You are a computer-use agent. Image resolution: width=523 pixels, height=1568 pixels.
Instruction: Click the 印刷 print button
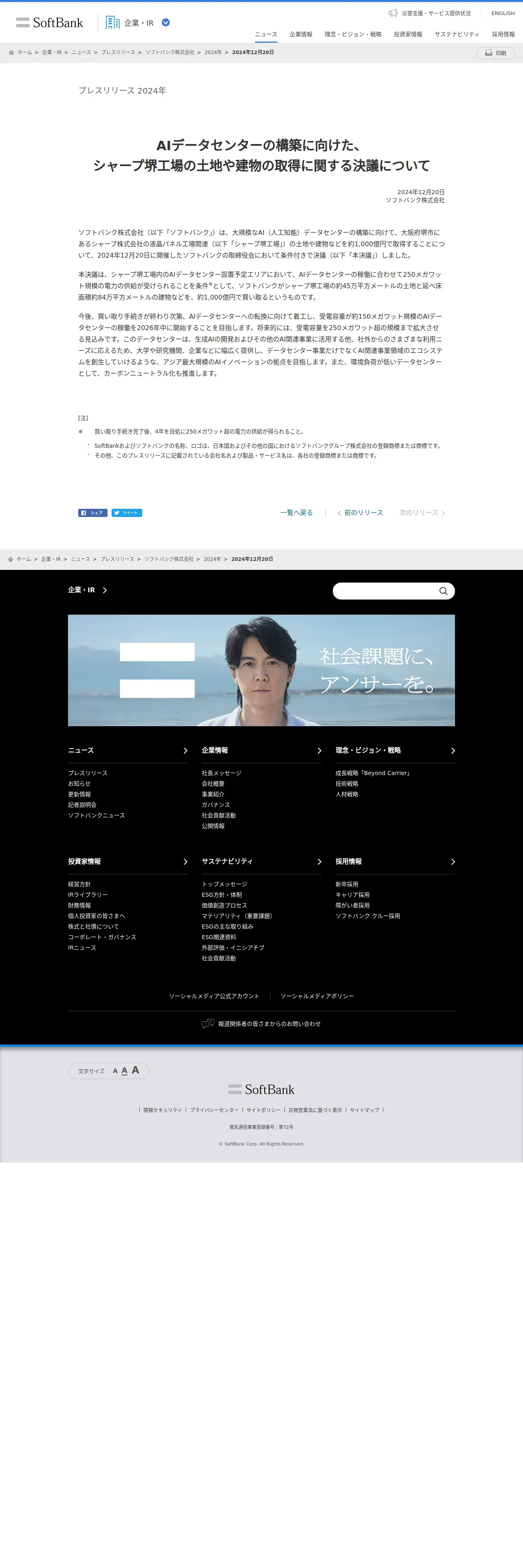tap(496, 53)
